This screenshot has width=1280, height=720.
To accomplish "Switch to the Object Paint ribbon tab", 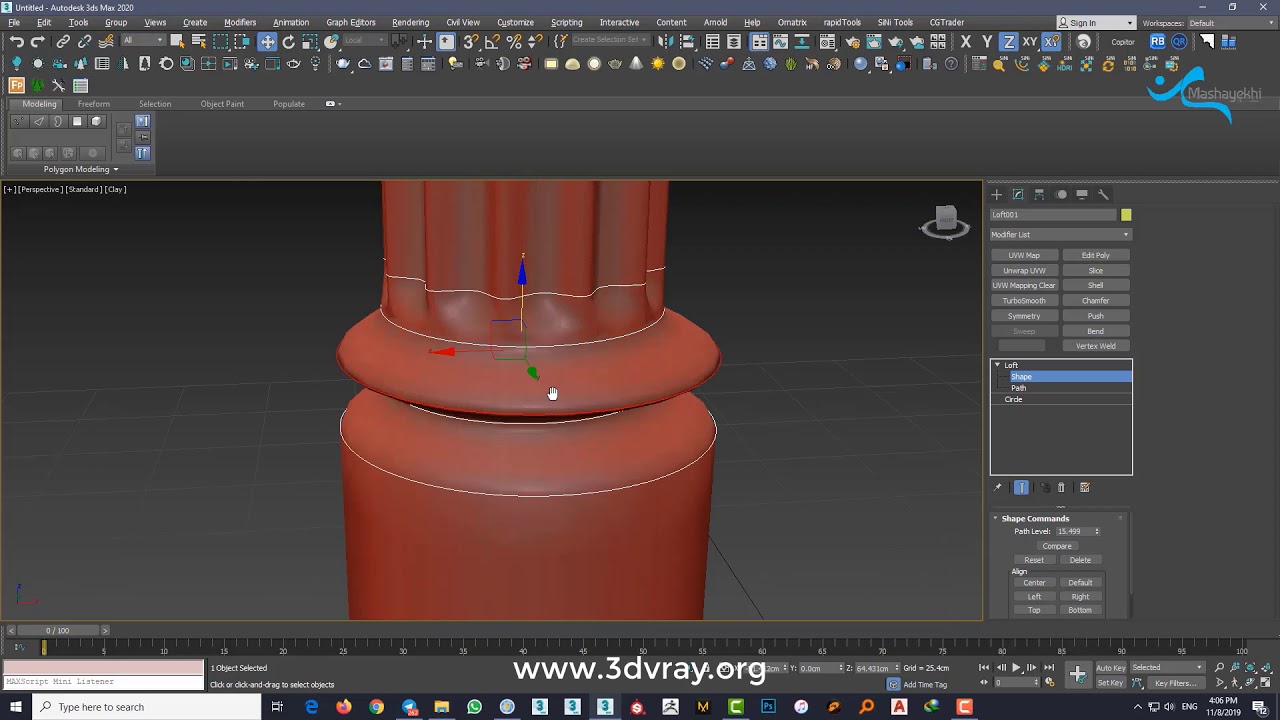I will [221, 104].
